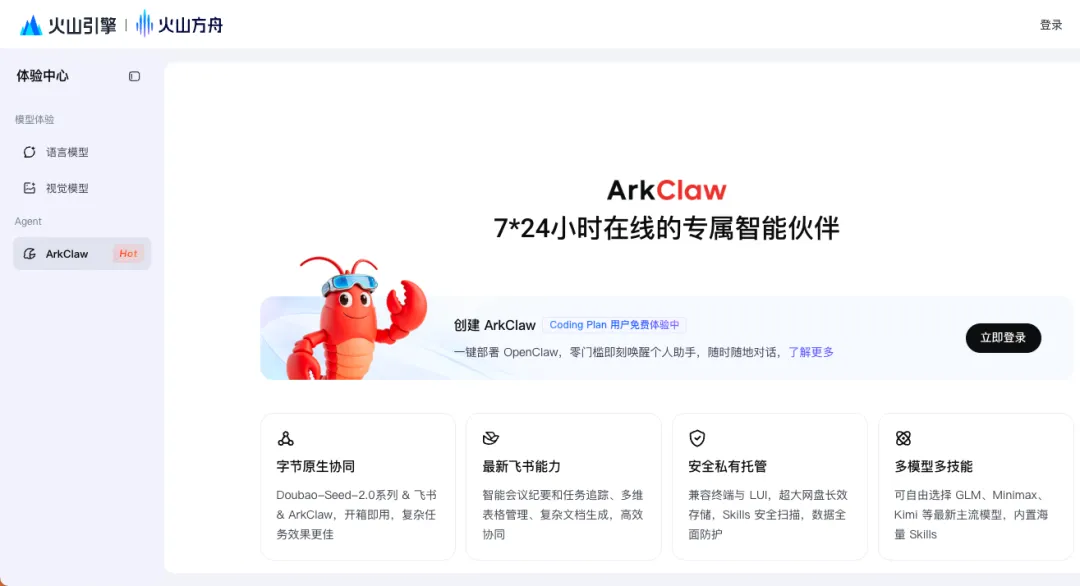The height and width of the screenshot is (586, 1080).
Task: Click the ArkClaw main title
Action: click(x=667, y=190)
